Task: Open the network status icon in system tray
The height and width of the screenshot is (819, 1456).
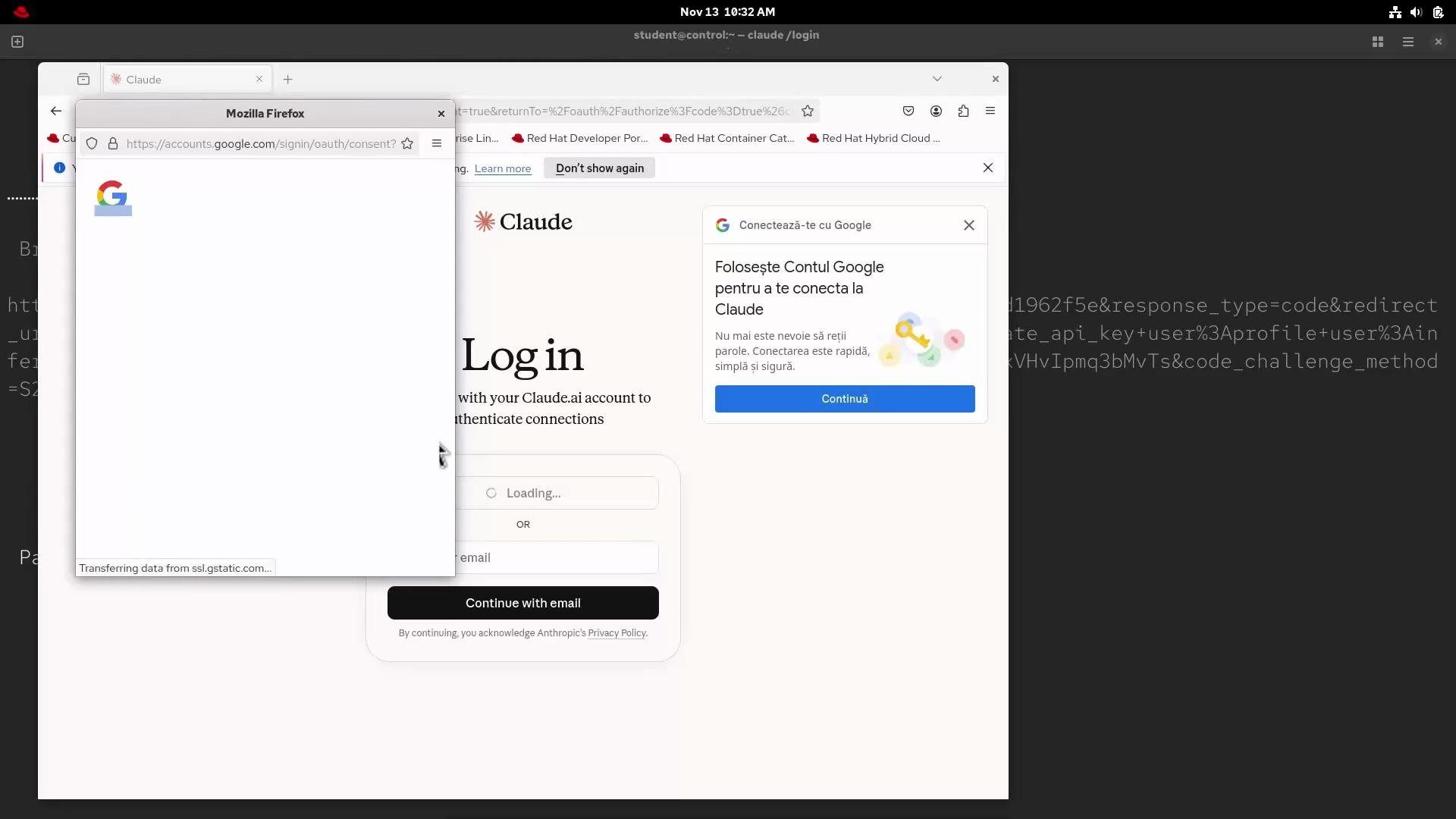Action: [1395, 12]
